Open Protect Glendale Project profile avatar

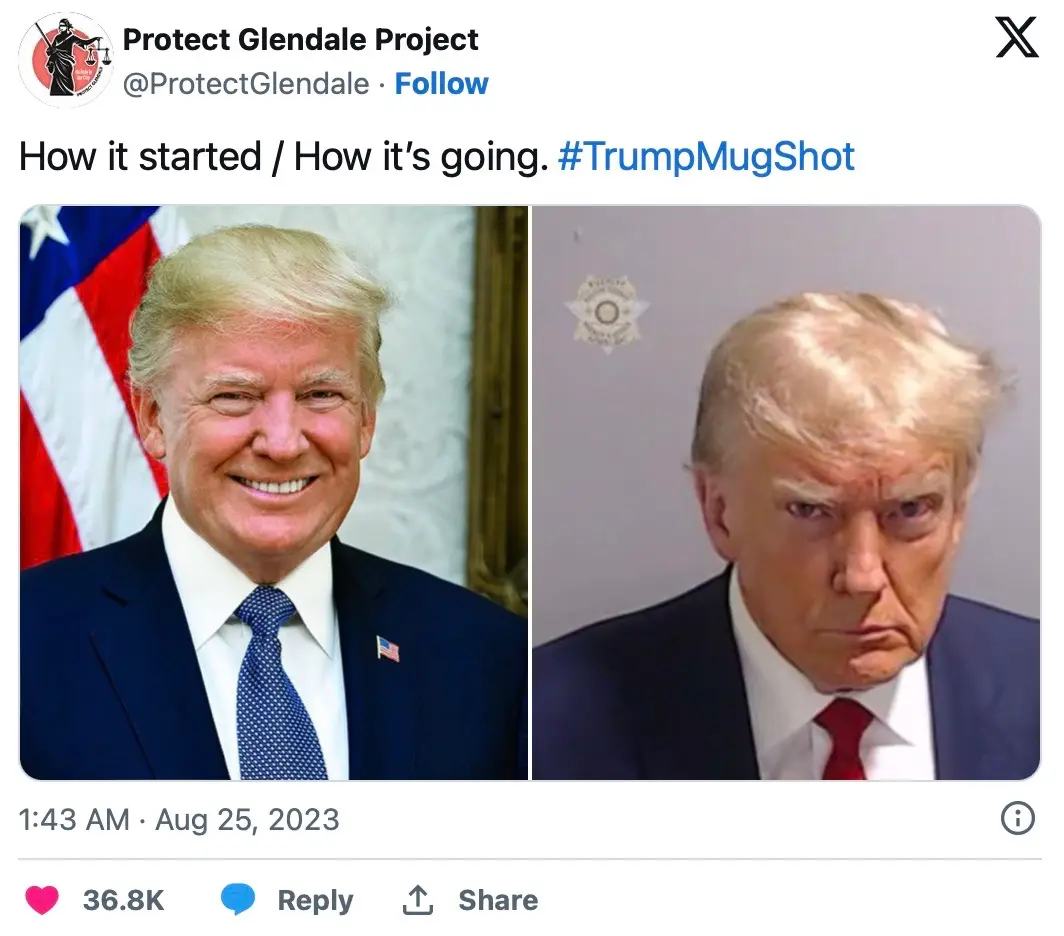[64, 60]
